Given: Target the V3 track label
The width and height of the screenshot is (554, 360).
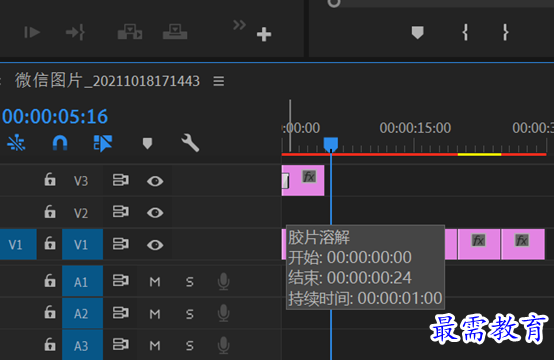Looking at the screenshot, I should (81, 181).
